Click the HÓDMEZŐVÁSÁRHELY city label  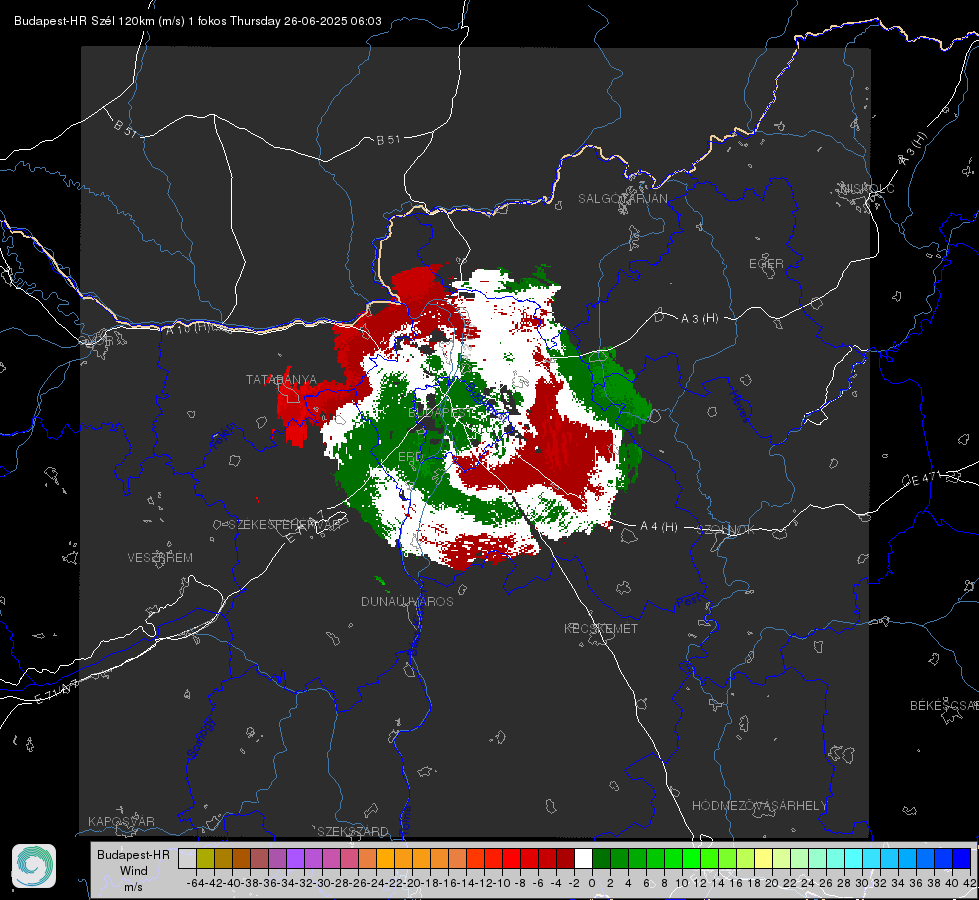coord(759,806)
